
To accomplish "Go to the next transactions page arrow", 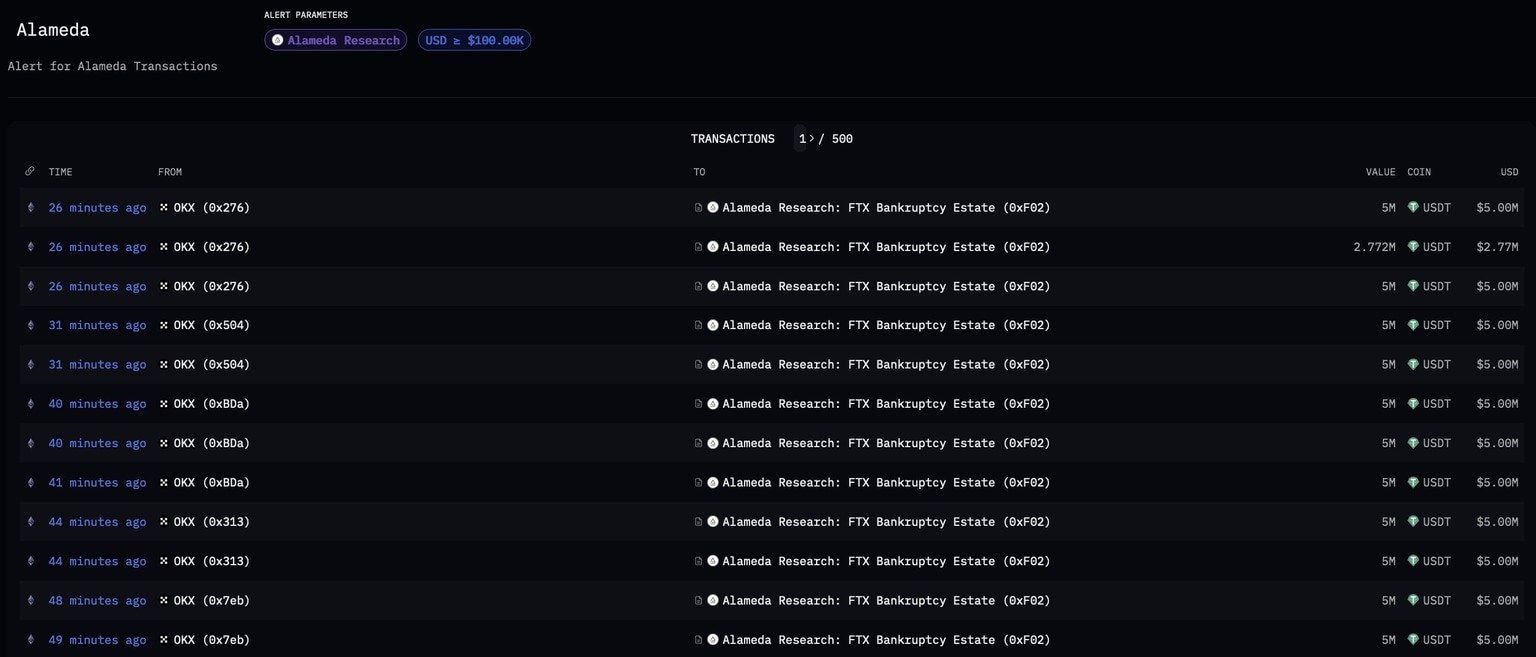I will click(x=812, y=139).
